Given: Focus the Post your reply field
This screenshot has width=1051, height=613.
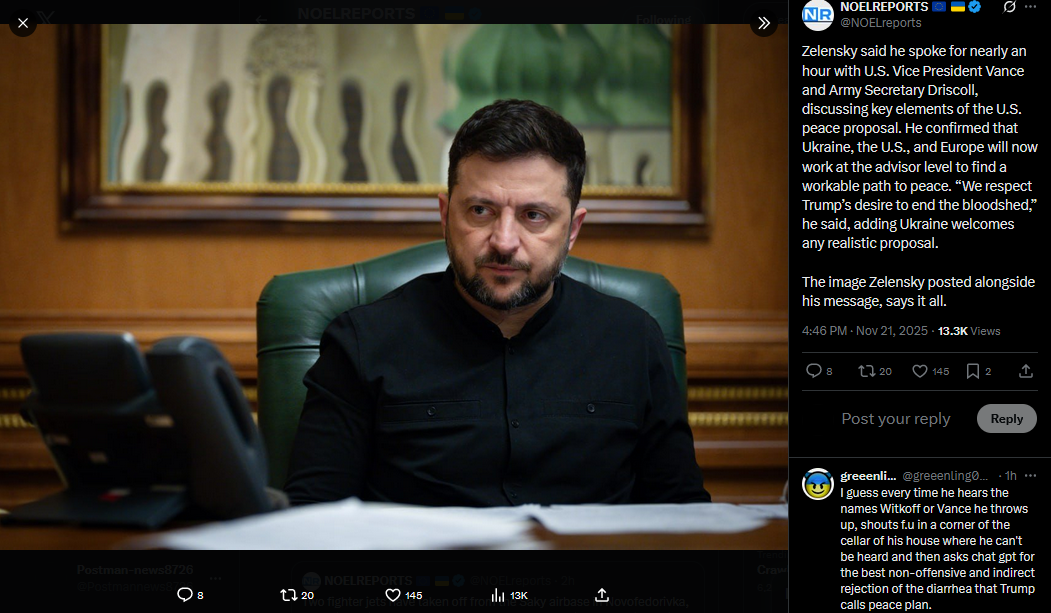Looking at the screenshot, I should point(895,419).
